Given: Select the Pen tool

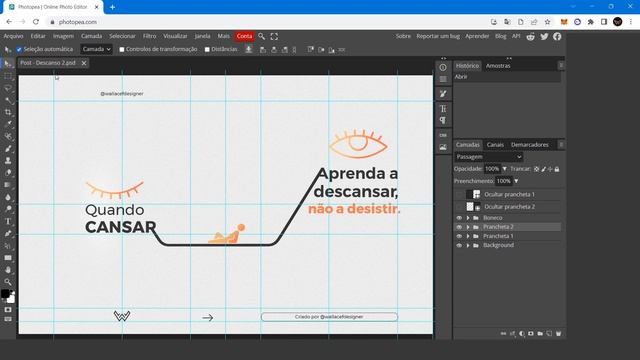Looking at the screenshot, I should tap(8, 233).
